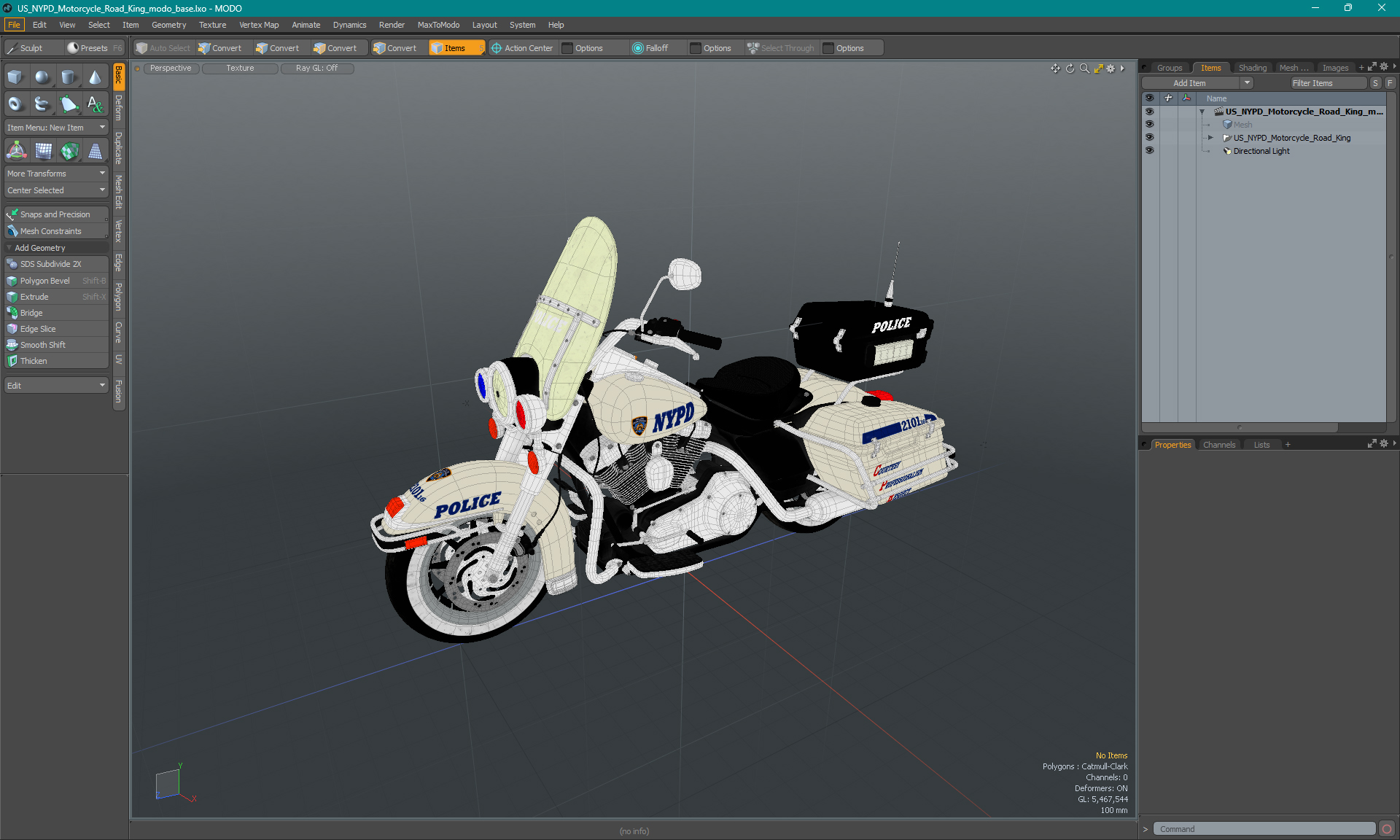Click the warped grid deform icon

tap(43, 151)
